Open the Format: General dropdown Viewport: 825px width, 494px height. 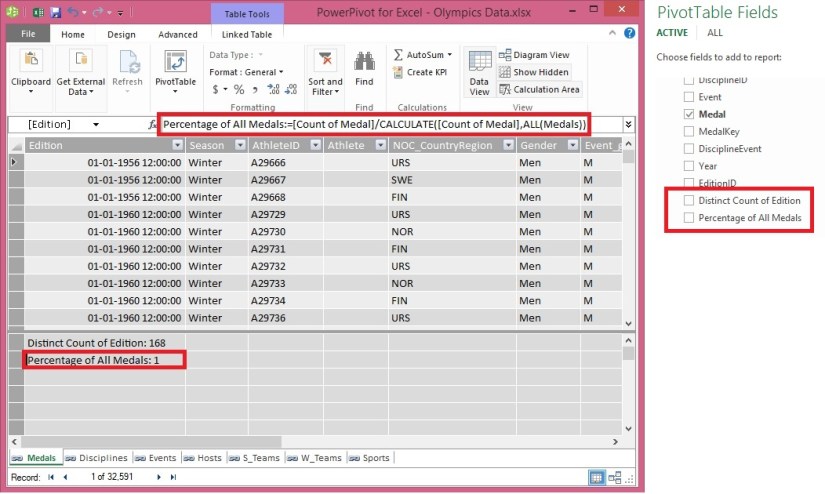(246, 72)
